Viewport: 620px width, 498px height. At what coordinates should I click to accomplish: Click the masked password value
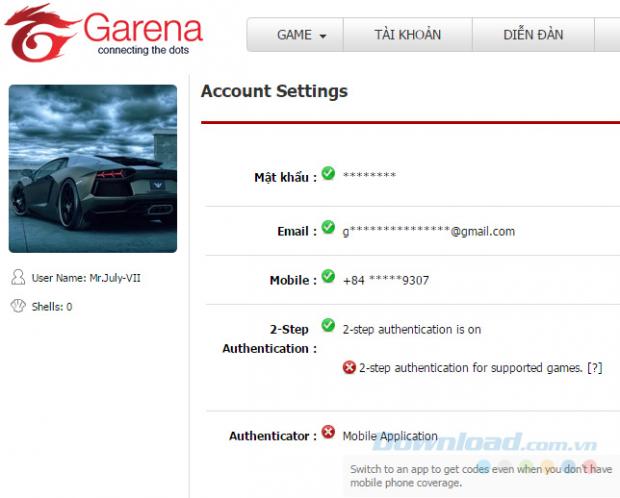pos(369,176)
